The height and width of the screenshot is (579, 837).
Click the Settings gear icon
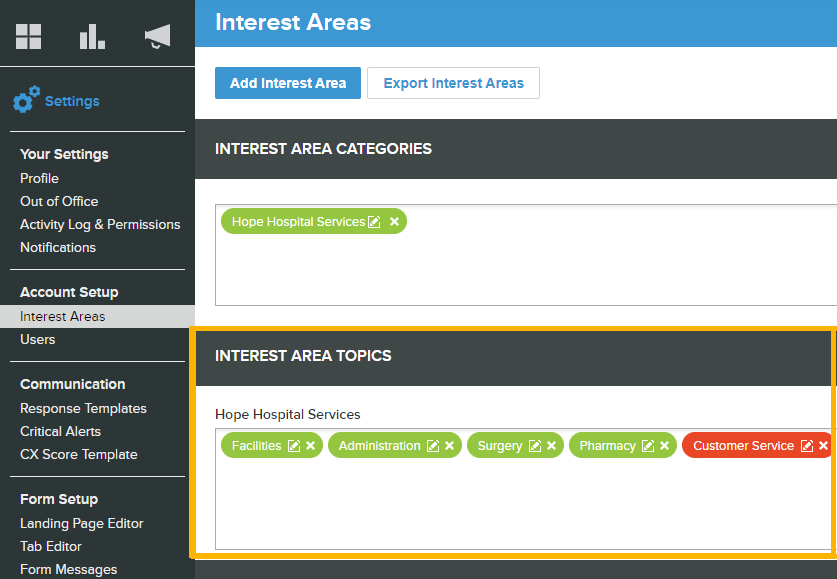tap(26, 99)
